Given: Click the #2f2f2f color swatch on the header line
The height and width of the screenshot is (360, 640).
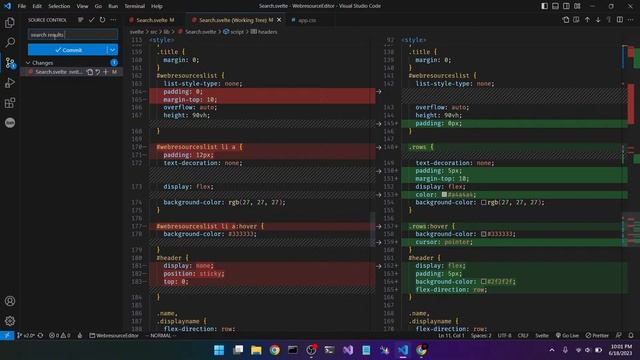Looking at the screenshot, I should click(483, 282).
